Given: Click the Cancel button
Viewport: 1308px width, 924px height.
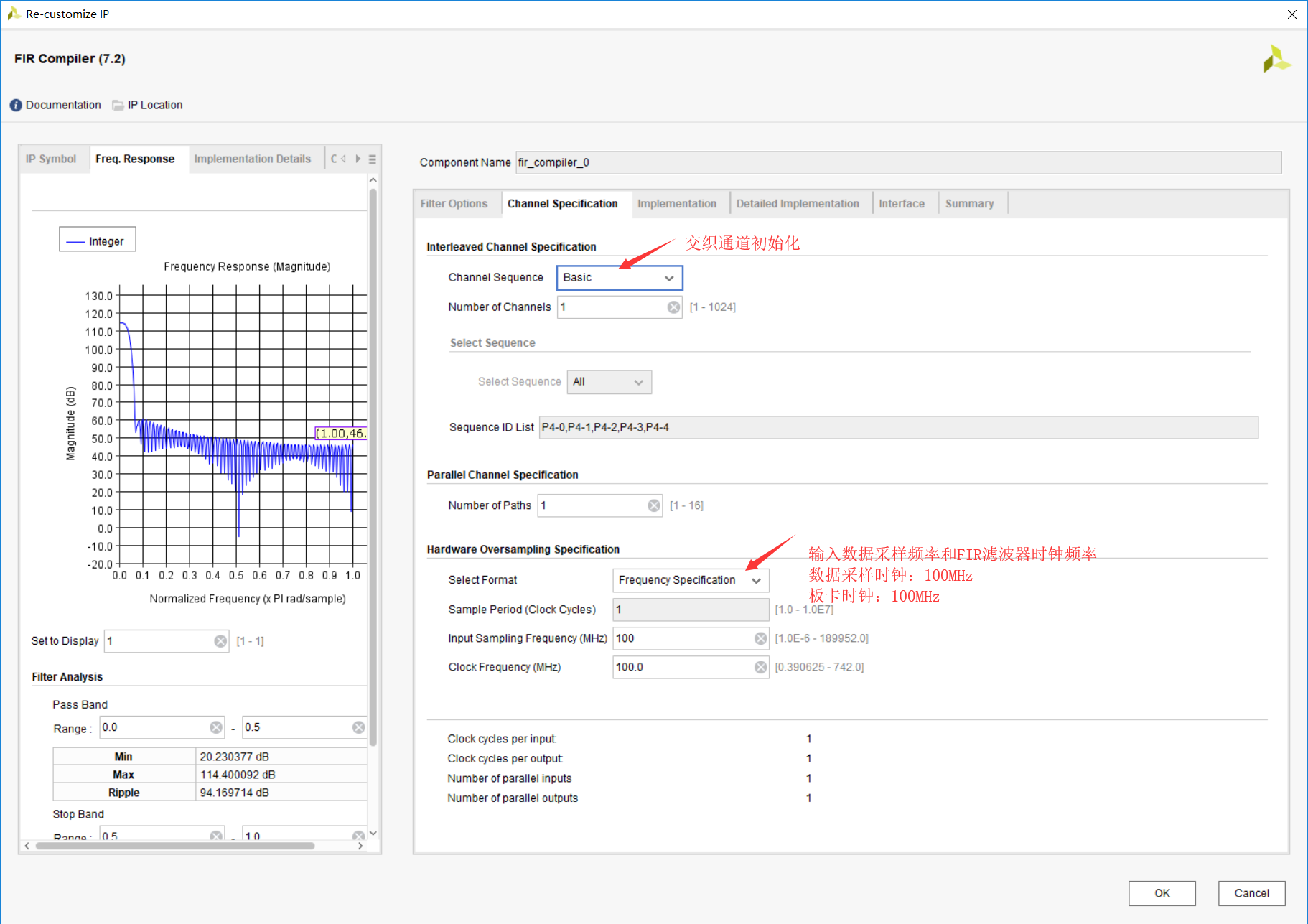Looking at the screenshot, I should (x=1252, y=893).
